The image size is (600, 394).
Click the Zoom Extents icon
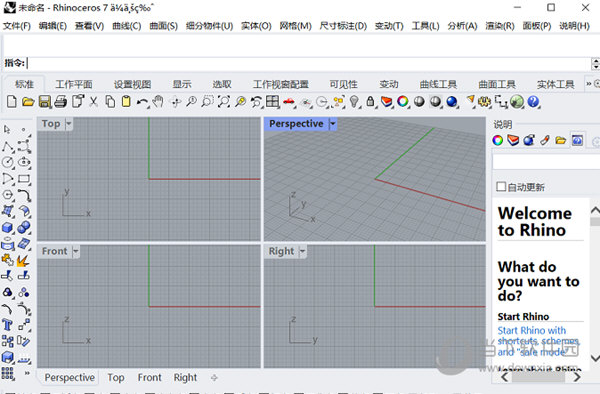point(224,102)
